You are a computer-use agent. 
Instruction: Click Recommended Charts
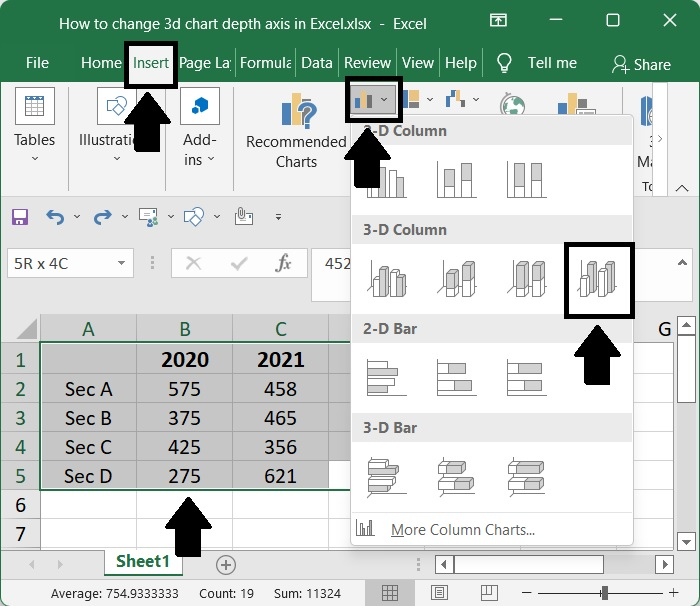[x=296, y=130]
